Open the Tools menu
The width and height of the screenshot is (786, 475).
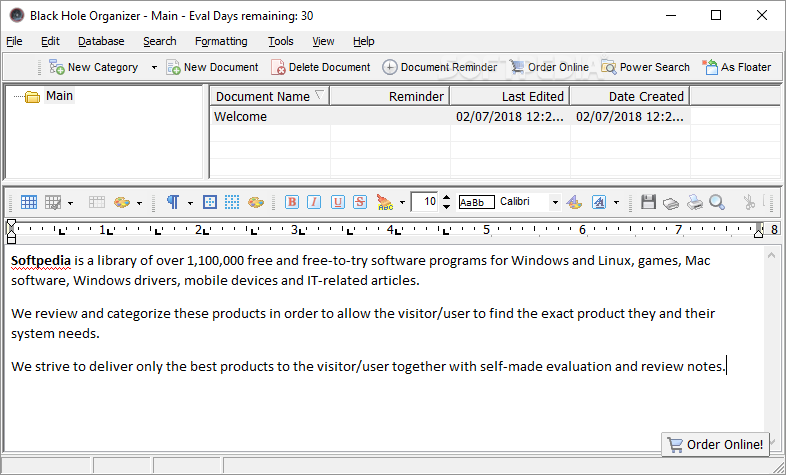click(281, 42)
